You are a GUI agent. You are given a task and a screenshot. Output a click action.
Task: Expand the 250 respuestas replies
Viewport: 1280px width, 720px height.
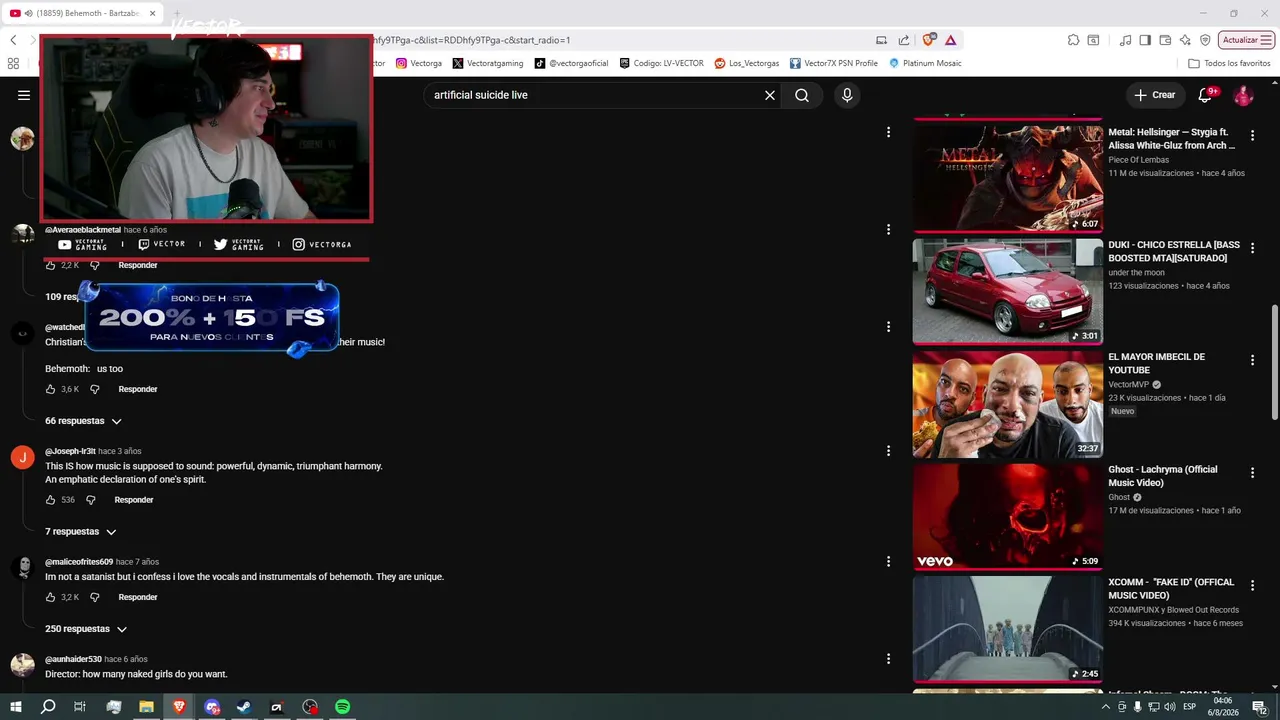(x=86, y=629)
